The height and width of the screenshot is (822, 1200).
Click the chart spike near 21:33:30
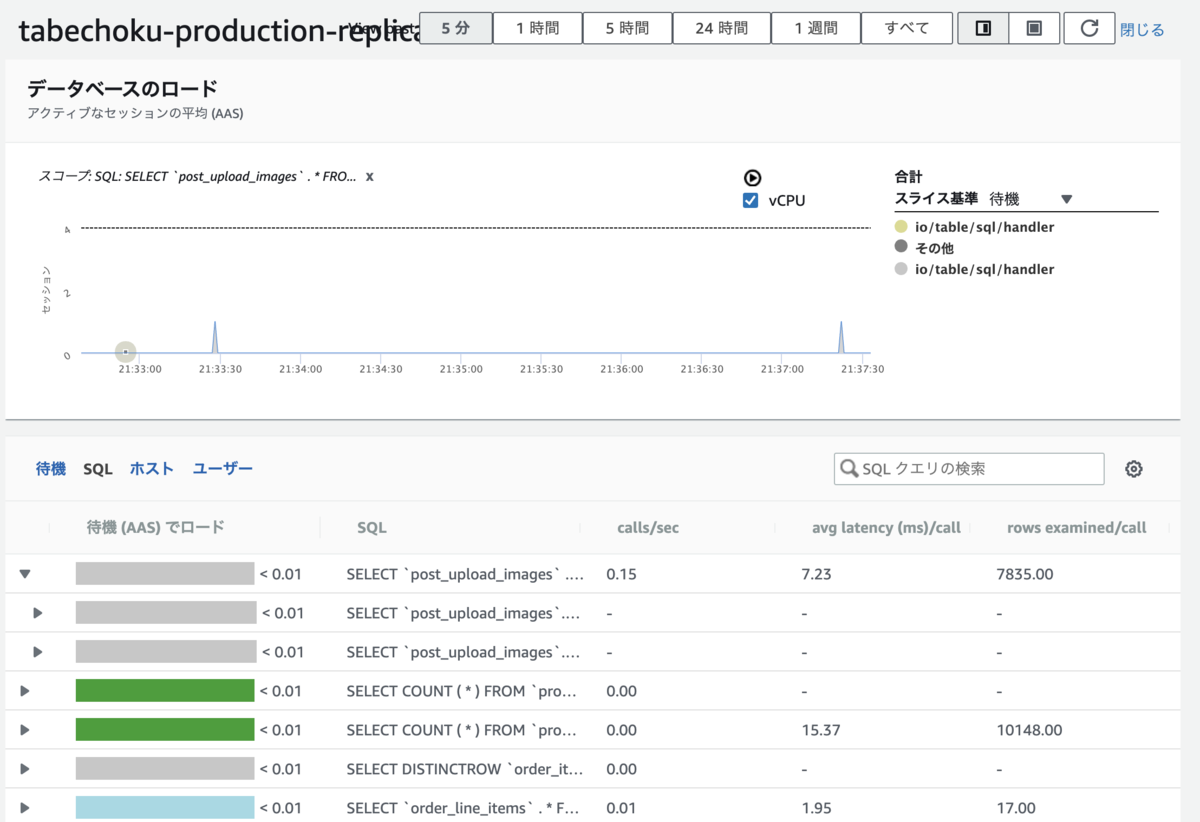coord(215,337)
